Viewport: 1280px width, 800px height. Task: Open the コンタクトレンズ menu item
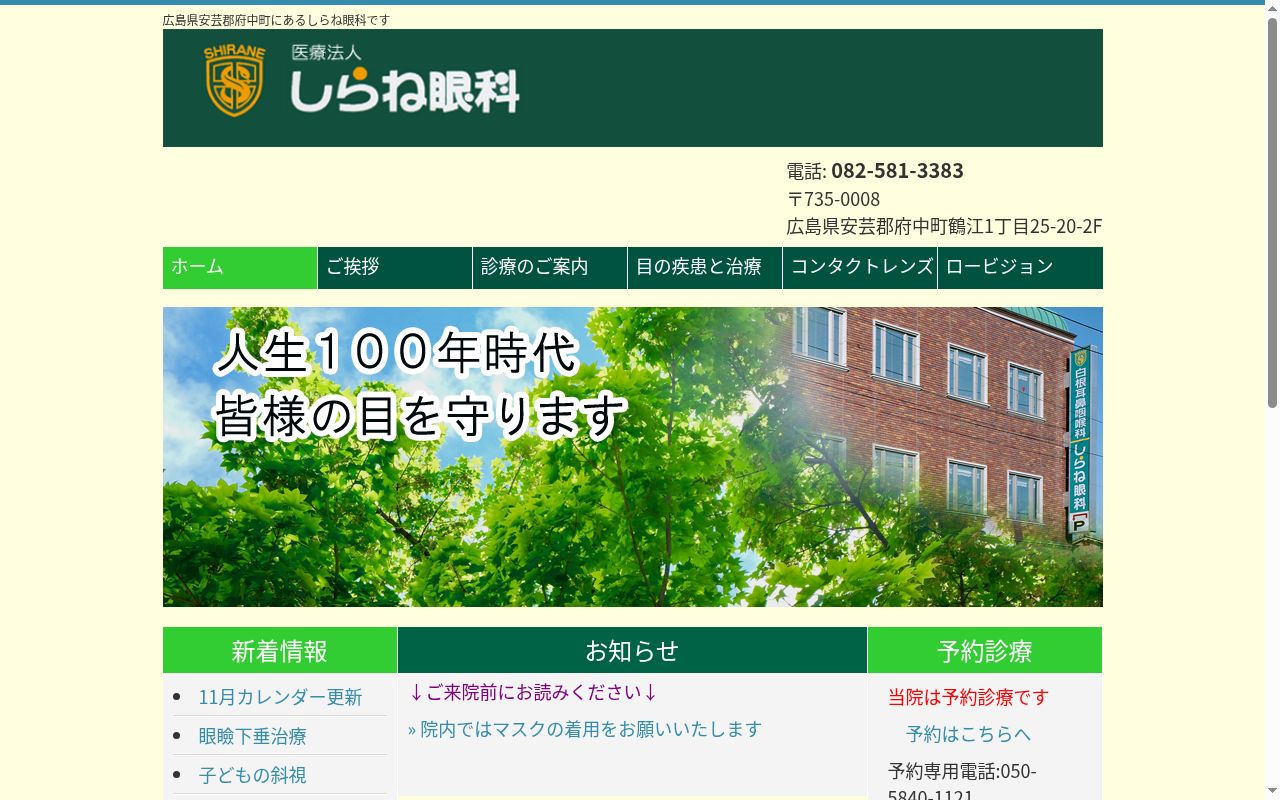[860, 268]
